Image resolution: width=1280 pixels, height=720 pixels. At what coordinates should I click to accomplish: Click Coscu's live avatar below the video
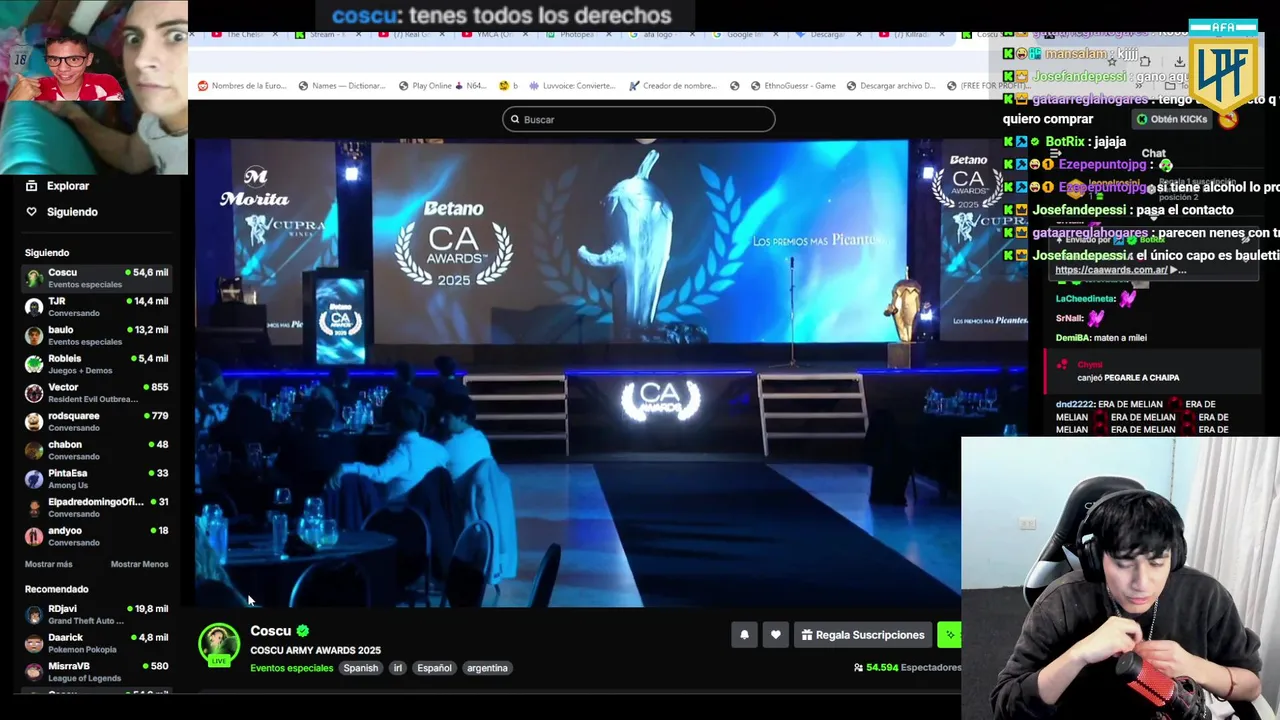(x=219, y=645)
